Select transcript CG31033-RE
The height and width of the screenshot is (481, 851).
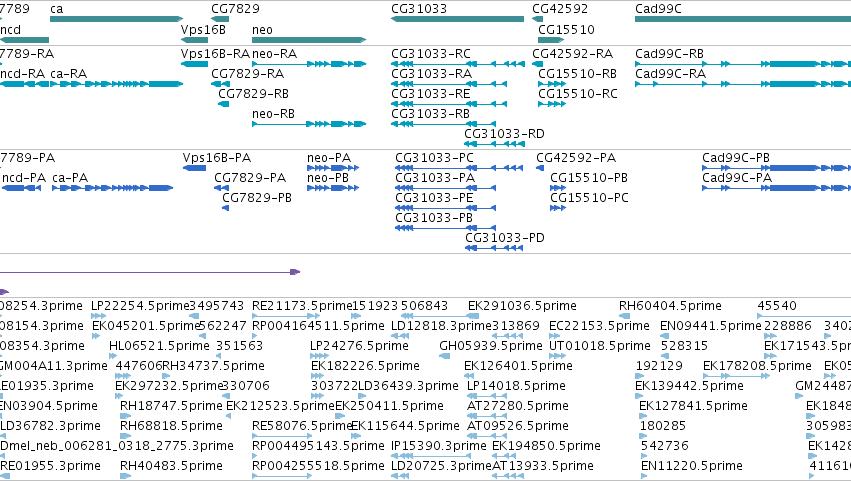[449, 104]
